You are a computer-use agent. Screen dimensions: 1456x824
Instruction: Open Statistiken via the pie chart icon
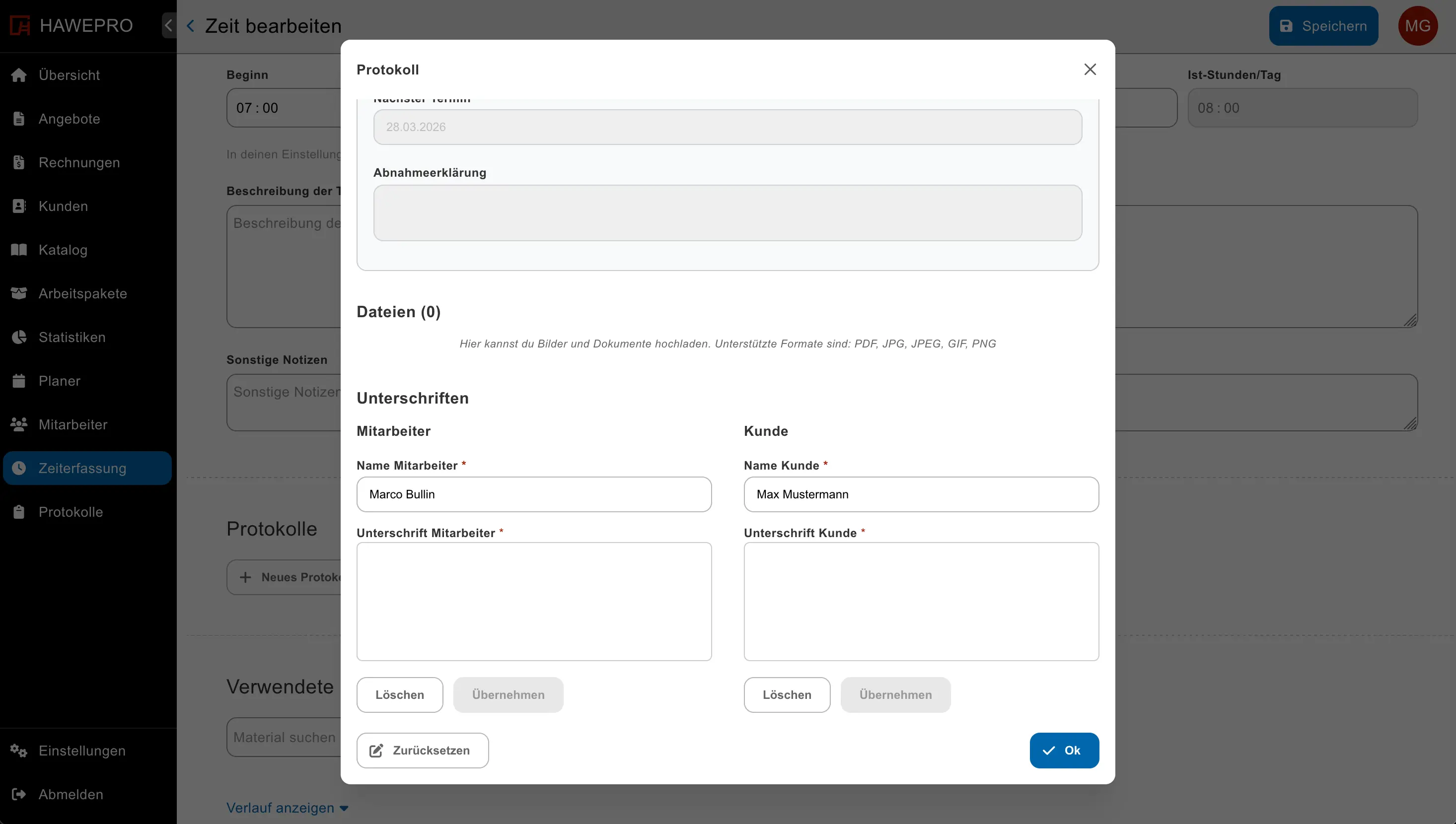[x=19, y=338]
